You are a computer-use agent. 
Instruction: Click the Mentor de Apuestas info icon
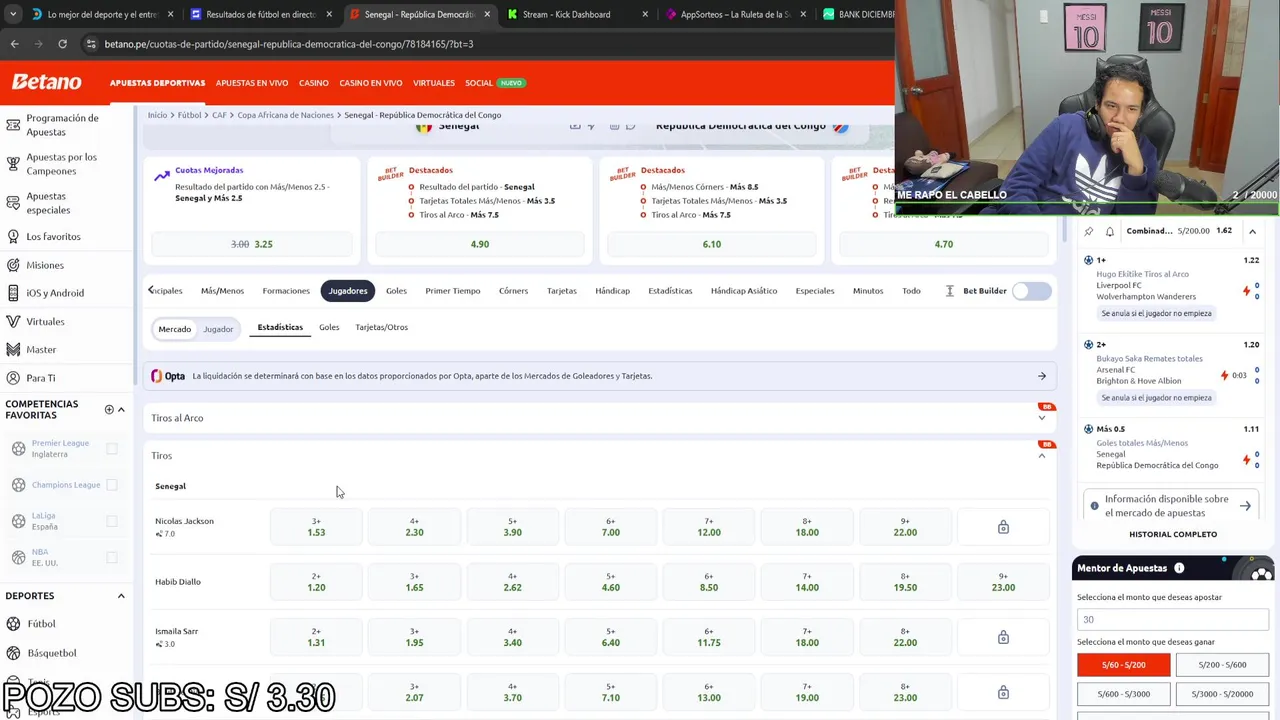coord(1179,568)
